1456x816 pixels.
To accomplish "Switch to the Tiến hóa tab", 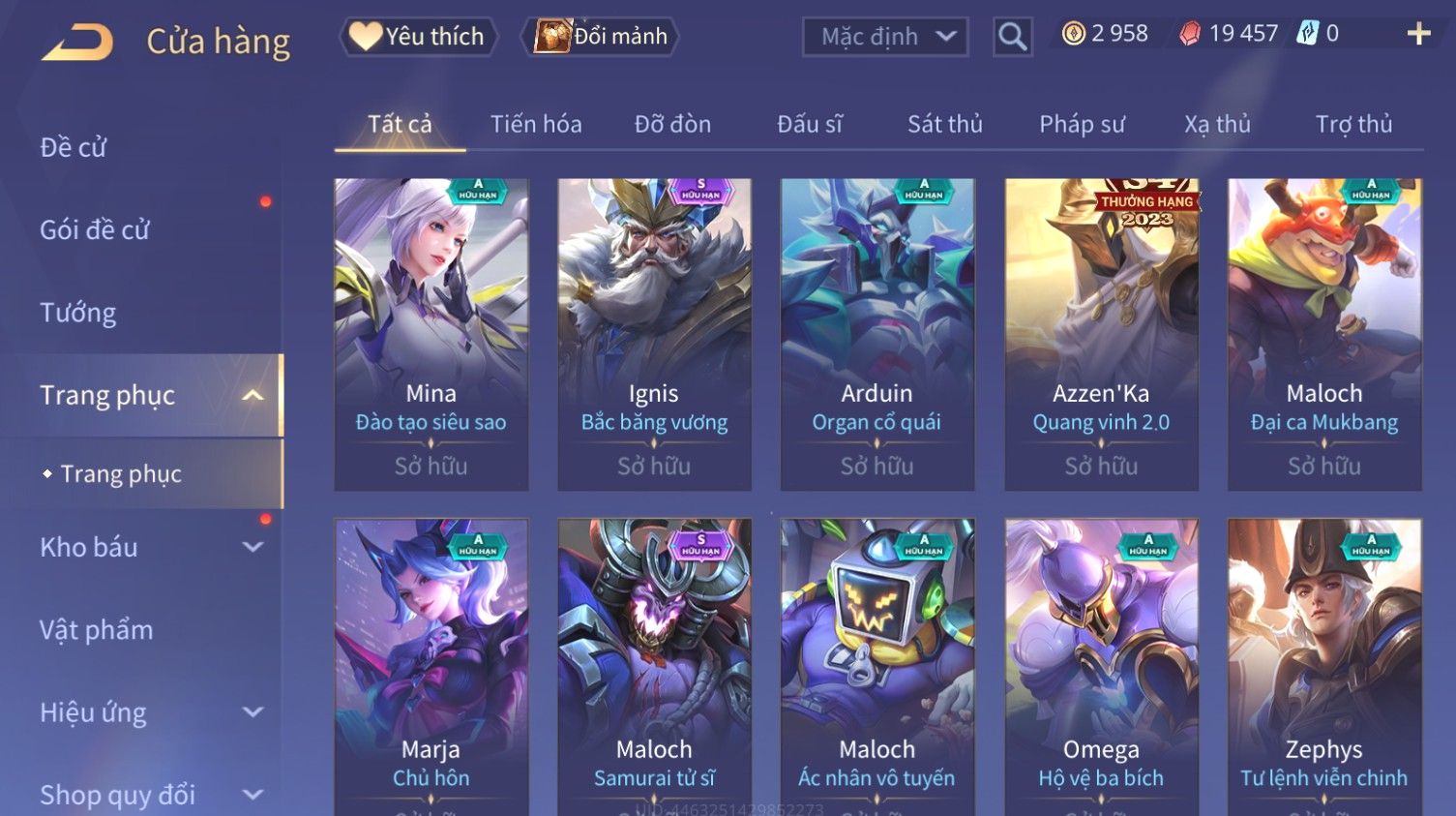I will click(536, 124).
